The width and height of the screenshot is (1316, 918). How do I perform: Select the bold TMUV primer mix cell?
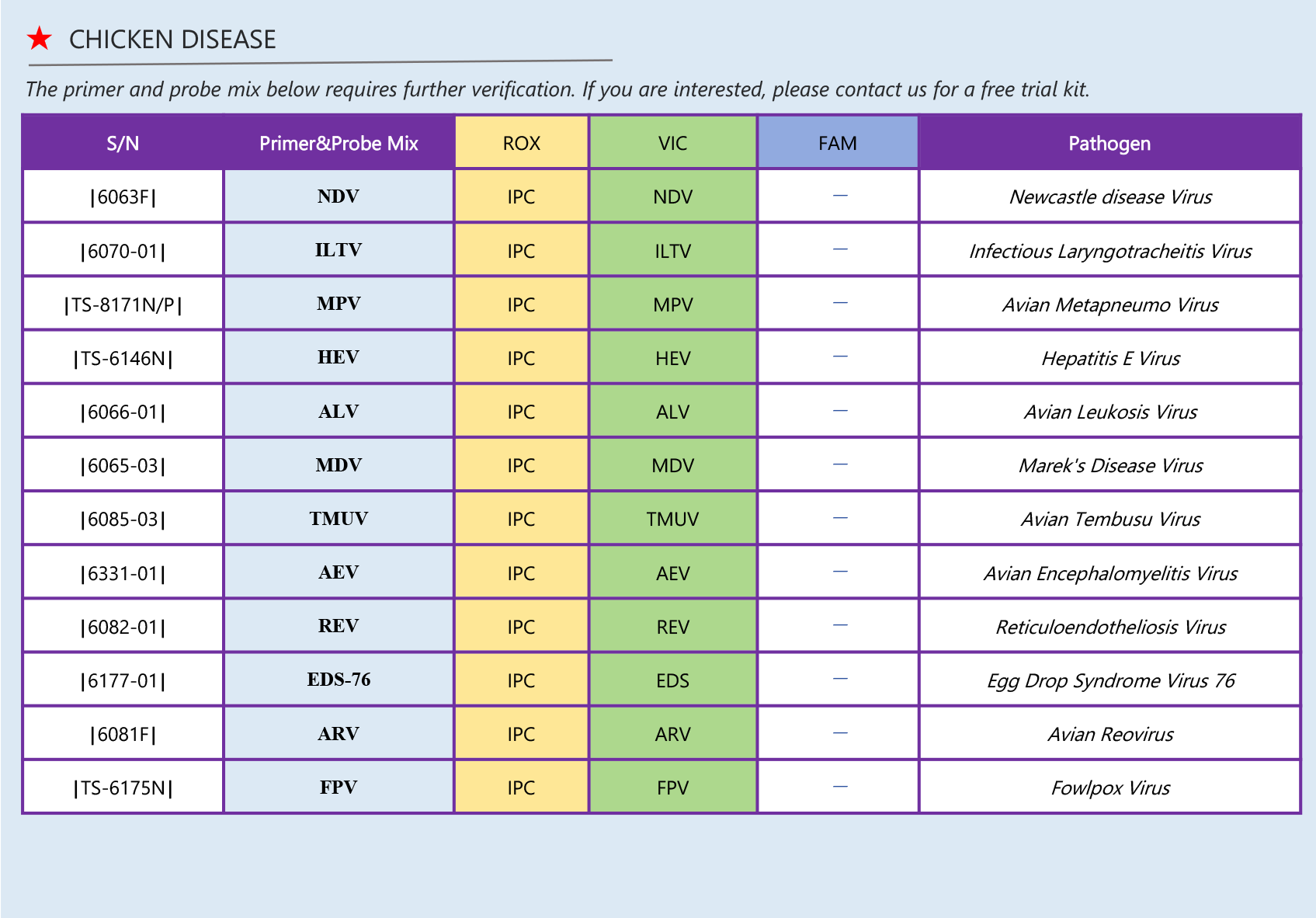click(339, 519)
